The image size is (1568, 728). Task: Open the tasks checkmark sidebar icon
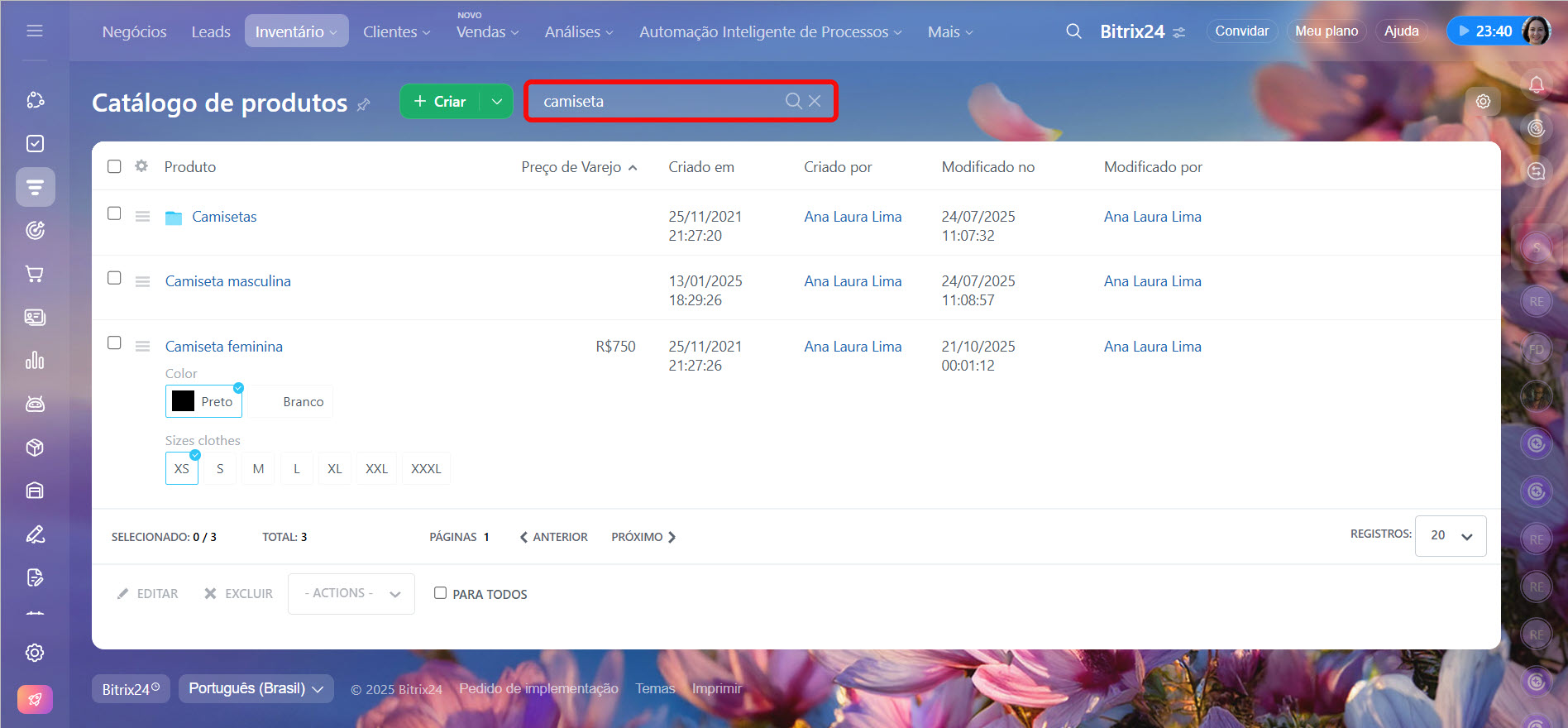[35, 144]
